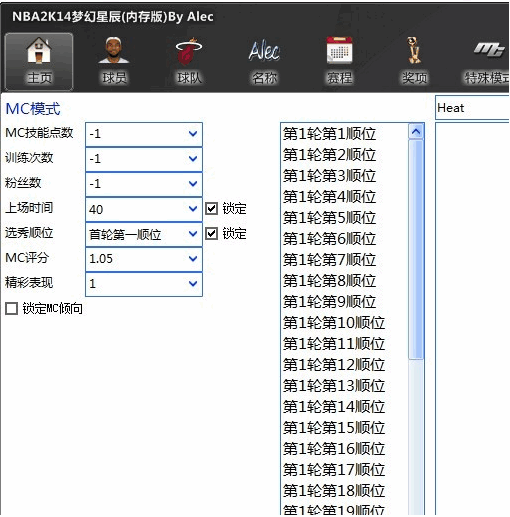Enable the 锁定MC倾向 checkbox

click(x=11, y=308)
